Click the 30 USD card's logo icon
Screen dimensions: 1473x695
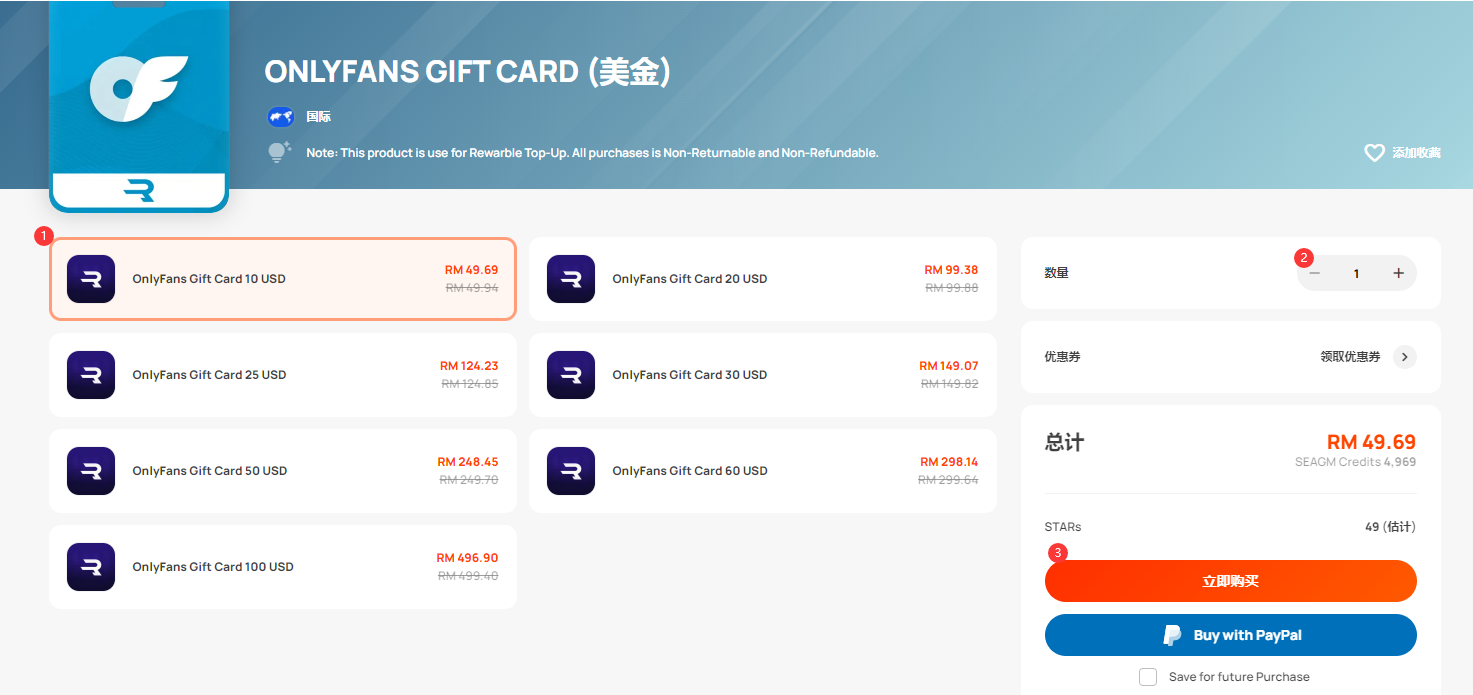pos(571,375)
